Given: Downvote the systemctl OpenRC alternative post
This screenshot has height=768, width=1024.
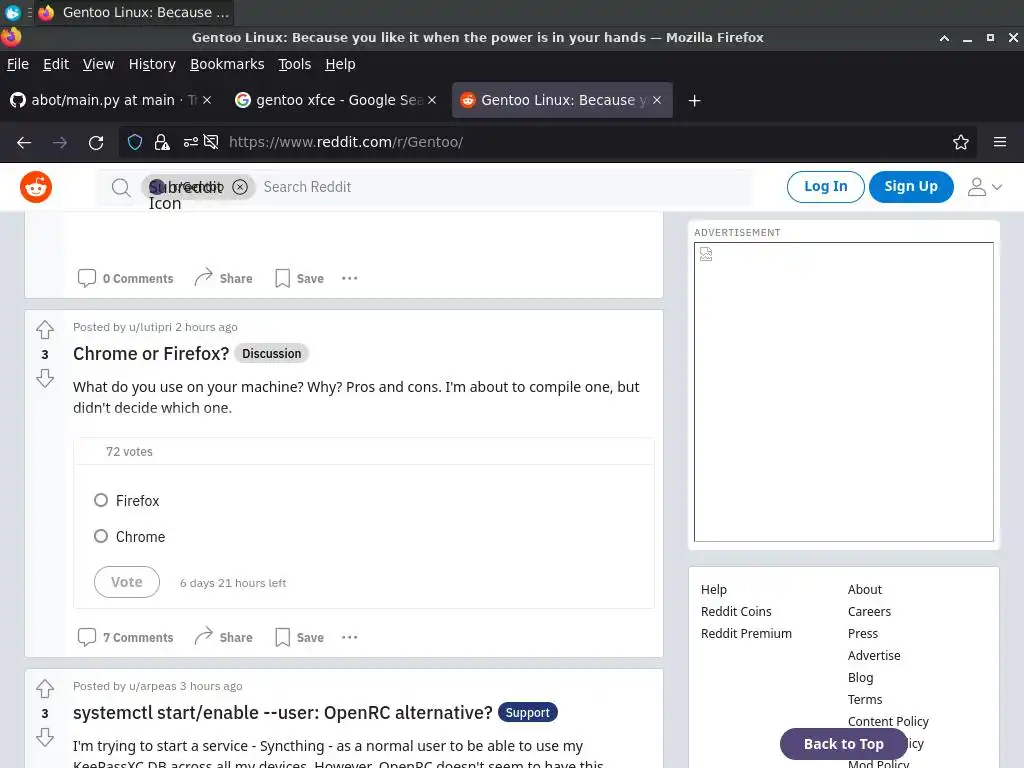Looking at the screenshot, I should (45, 737).
